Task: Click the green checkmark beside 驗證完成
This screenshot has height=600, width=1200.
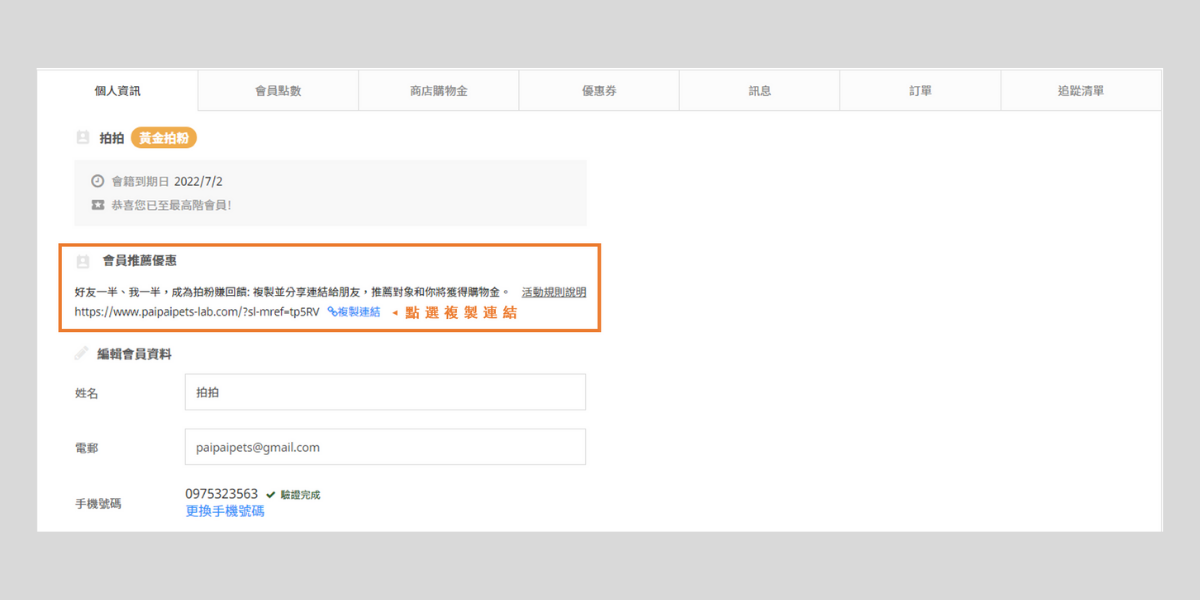Action: tap(271, 495)
